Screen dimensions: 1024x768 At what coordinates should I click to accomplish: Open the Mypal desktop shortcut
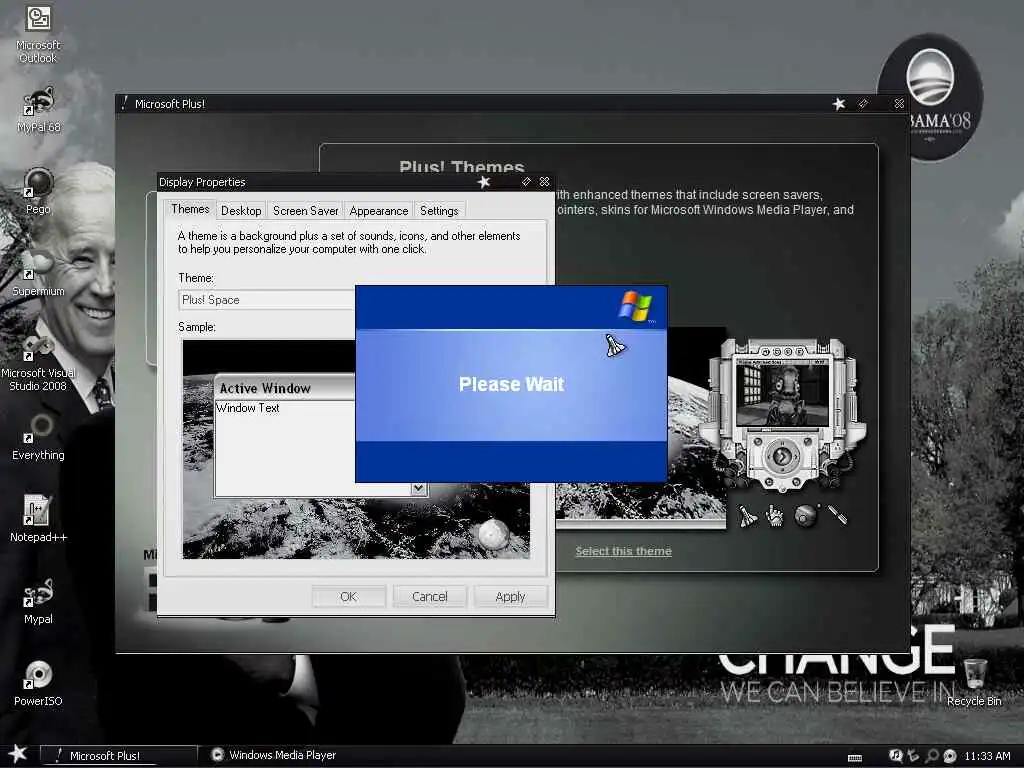[38, 600]
